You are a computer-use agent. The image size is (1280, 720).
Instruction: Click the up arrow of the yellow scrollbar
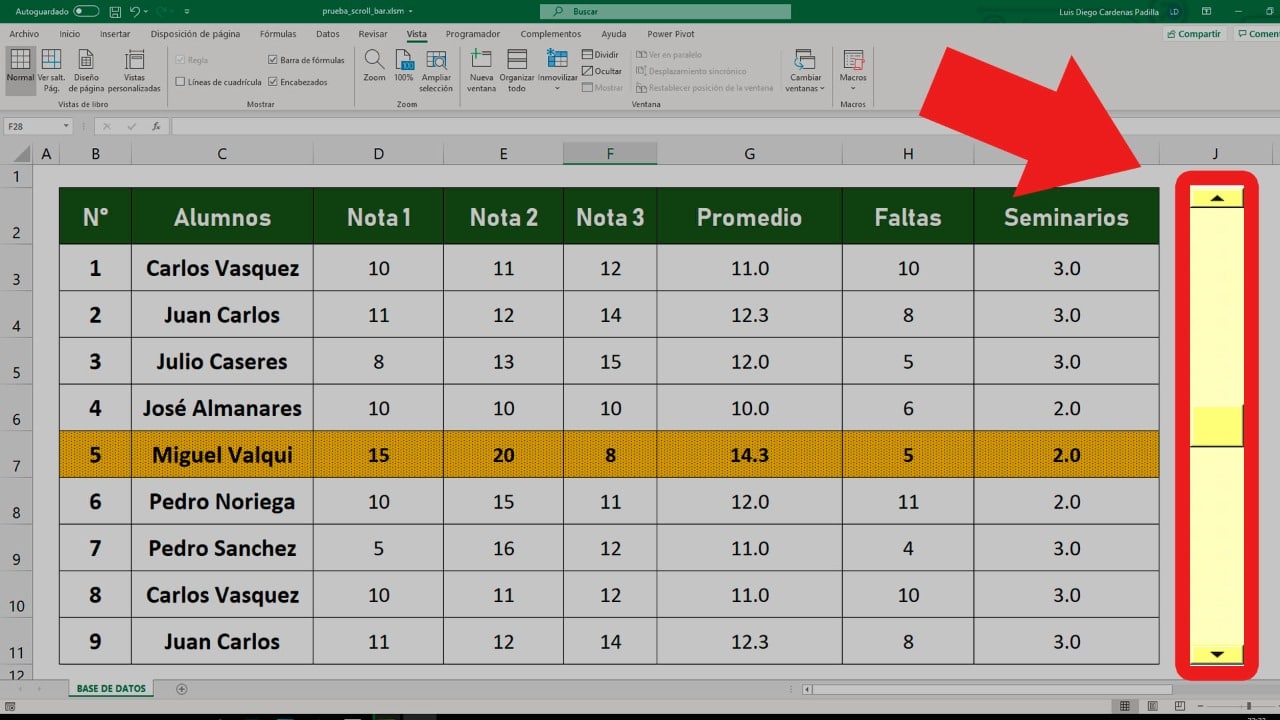coord(1216,197)
